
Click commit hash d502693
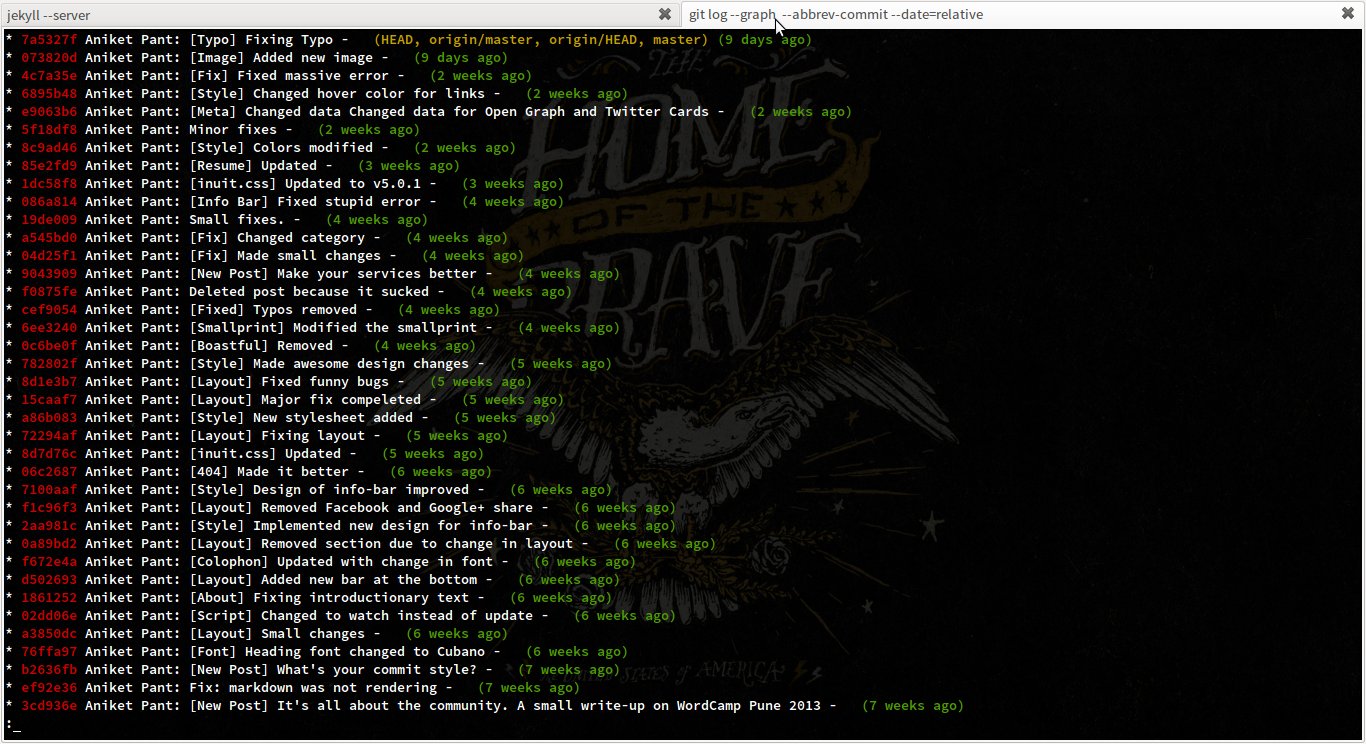(49, 580)
